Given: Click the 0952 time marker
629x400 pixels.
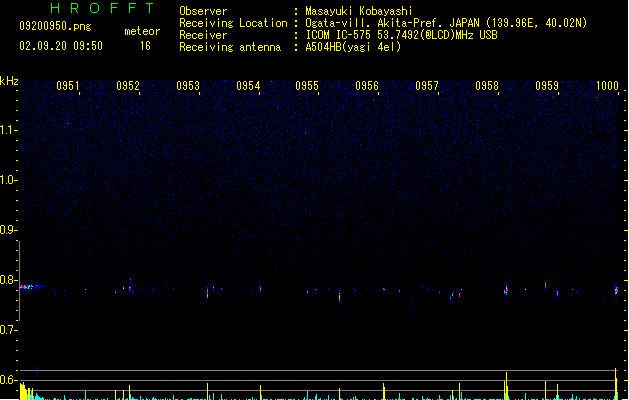Looking at the screenshot, I should tap(128, 86).
